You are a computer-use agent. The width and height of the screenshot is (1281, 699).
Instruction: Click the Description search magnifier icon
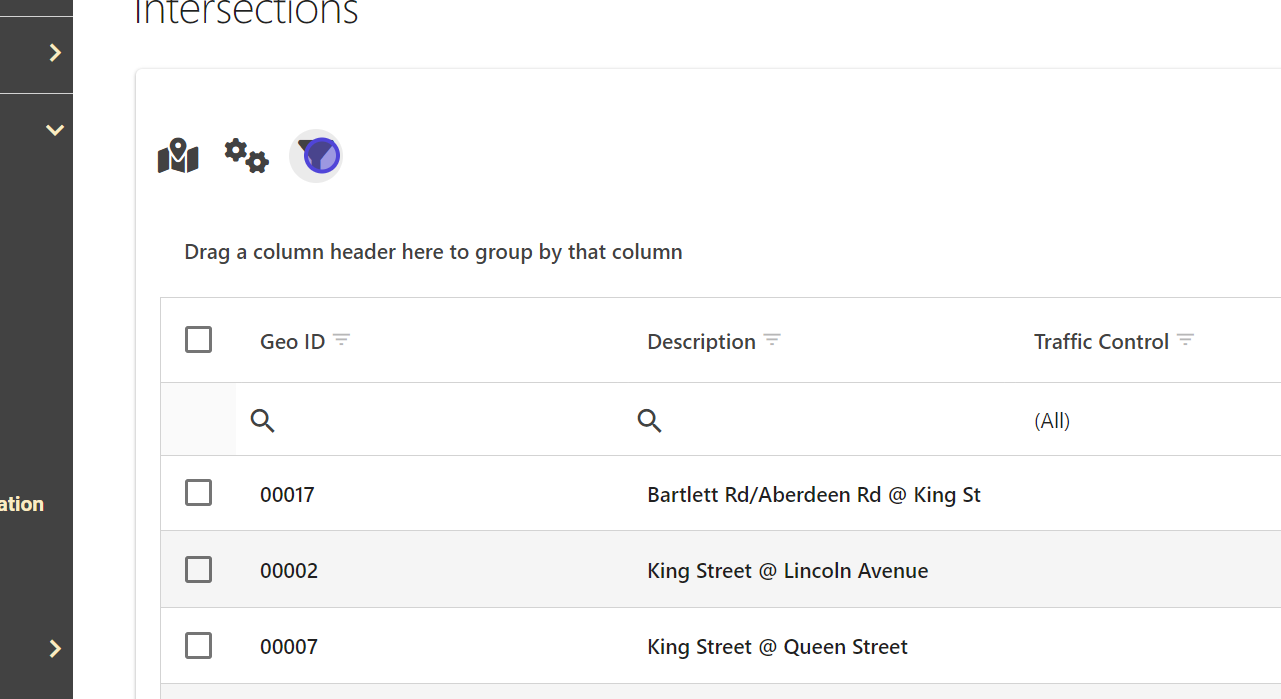point(650,421)
